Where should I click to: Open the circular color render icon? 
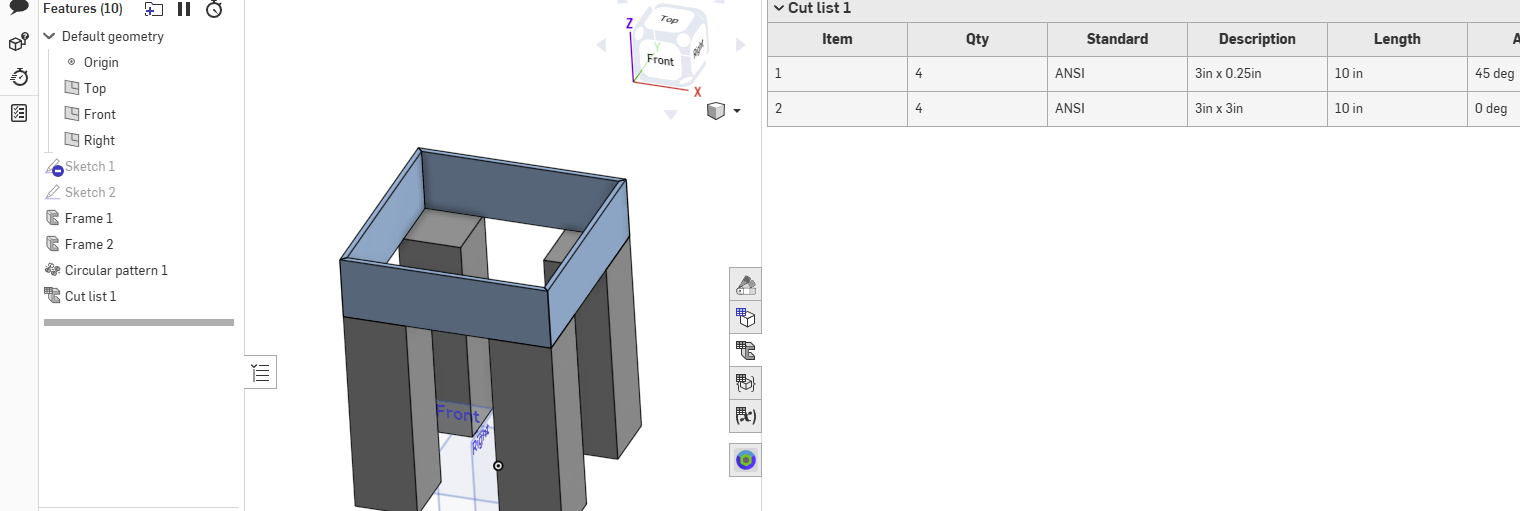tap(746, 460)
